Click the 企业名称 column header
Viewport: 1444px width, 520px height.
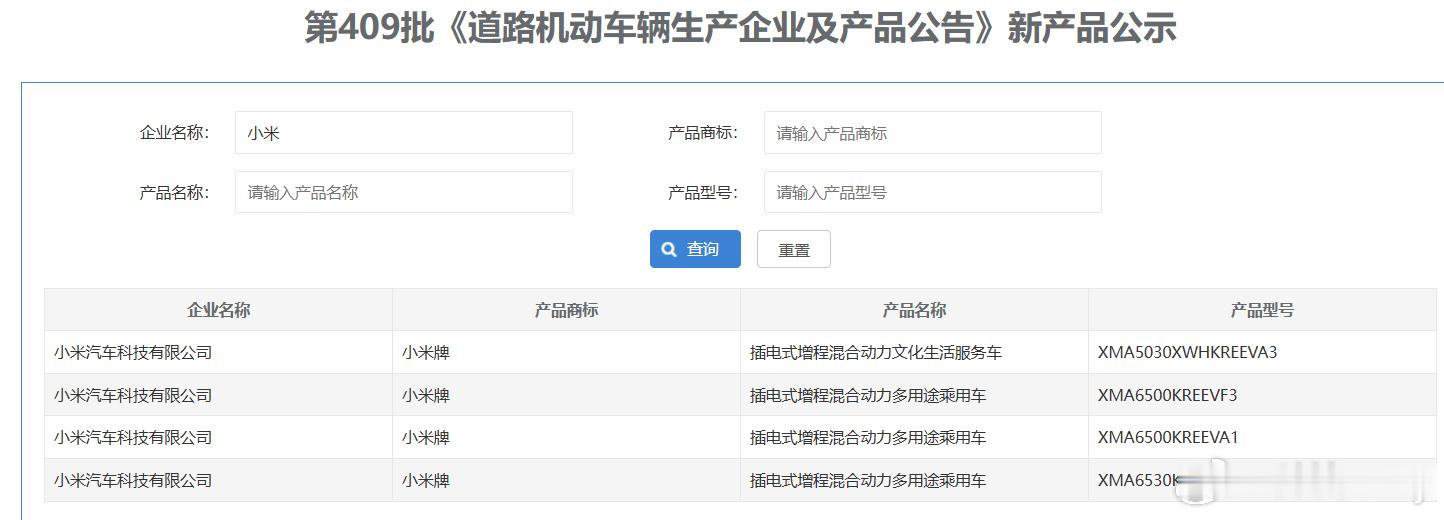click(218, 310)
